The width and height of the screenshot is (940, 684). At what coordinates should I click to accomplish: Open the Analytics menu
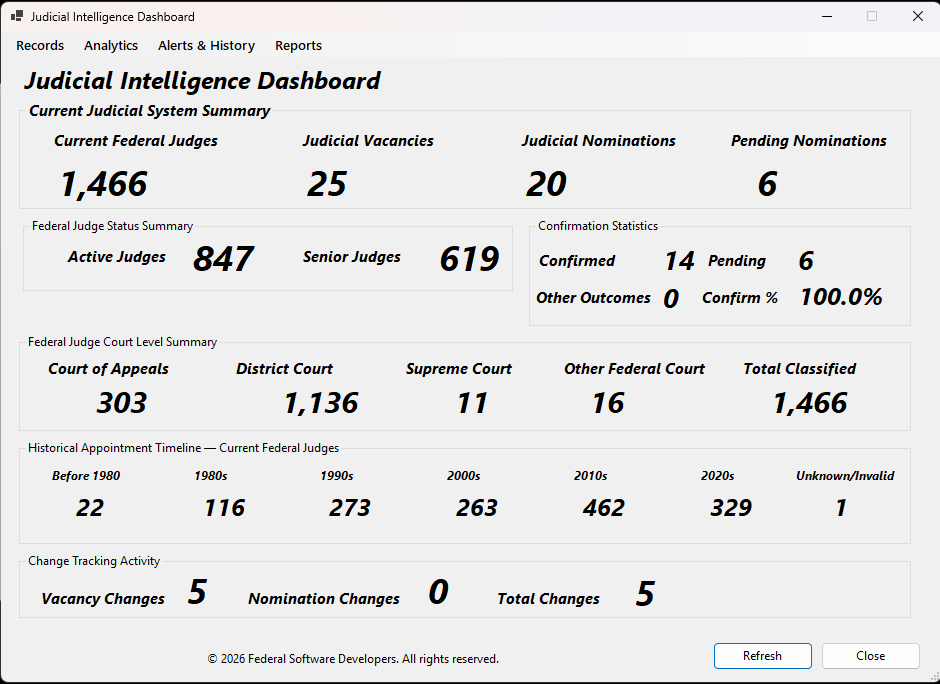(111, 46)
